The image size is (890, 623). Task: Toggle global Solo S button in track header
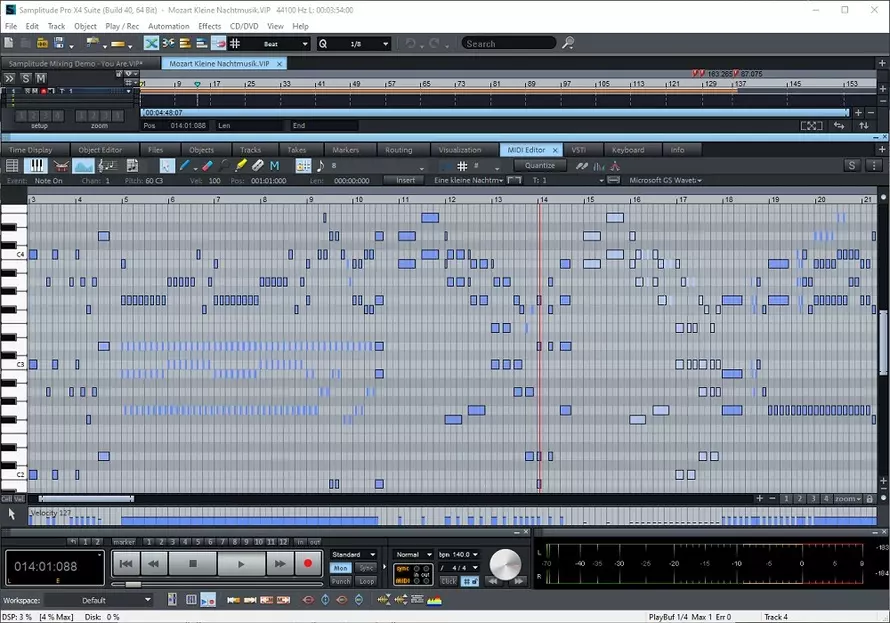26,78
